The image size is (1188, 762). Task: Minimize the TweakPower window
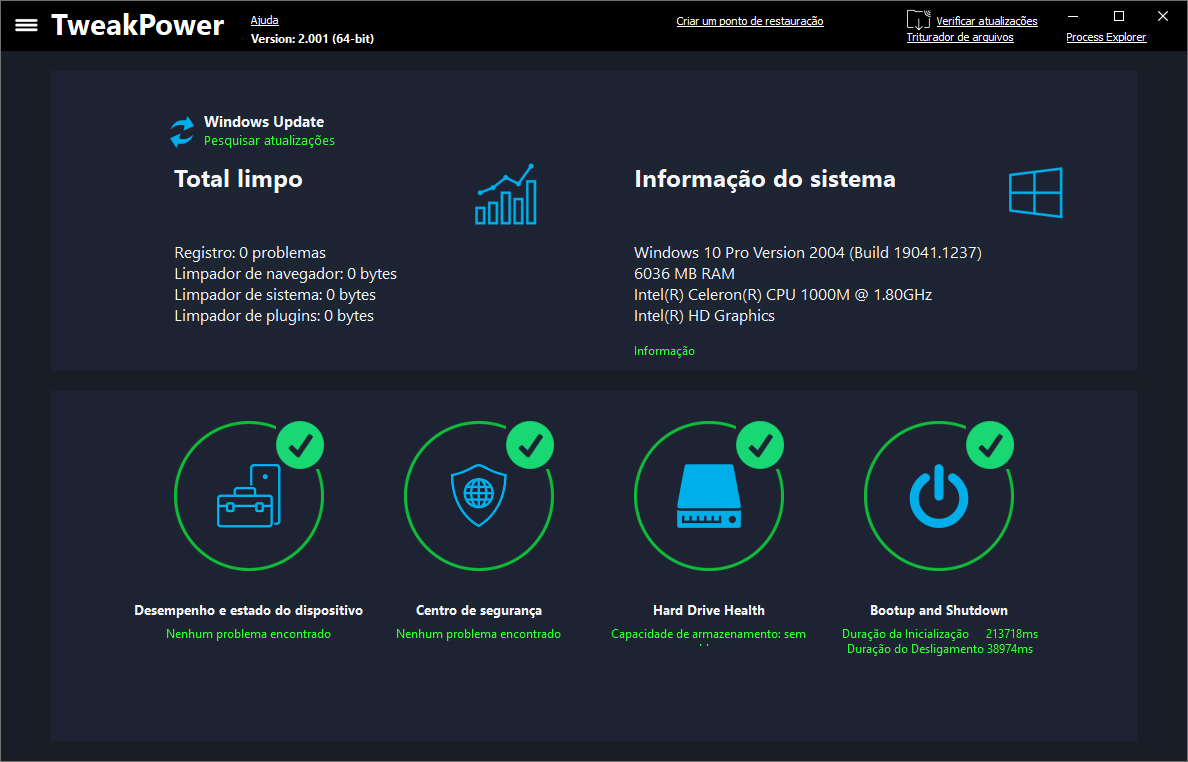(x=1074, y=16)
